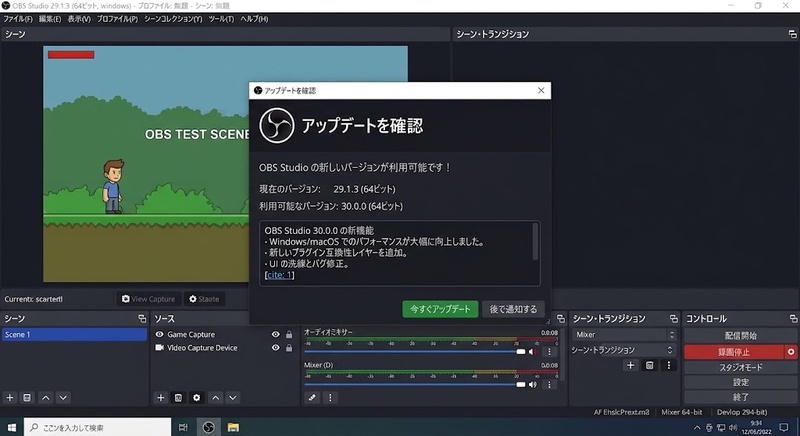
Task: Unmute the オーディオミキサー channel with its red speaker
Action: pos(533,352)
